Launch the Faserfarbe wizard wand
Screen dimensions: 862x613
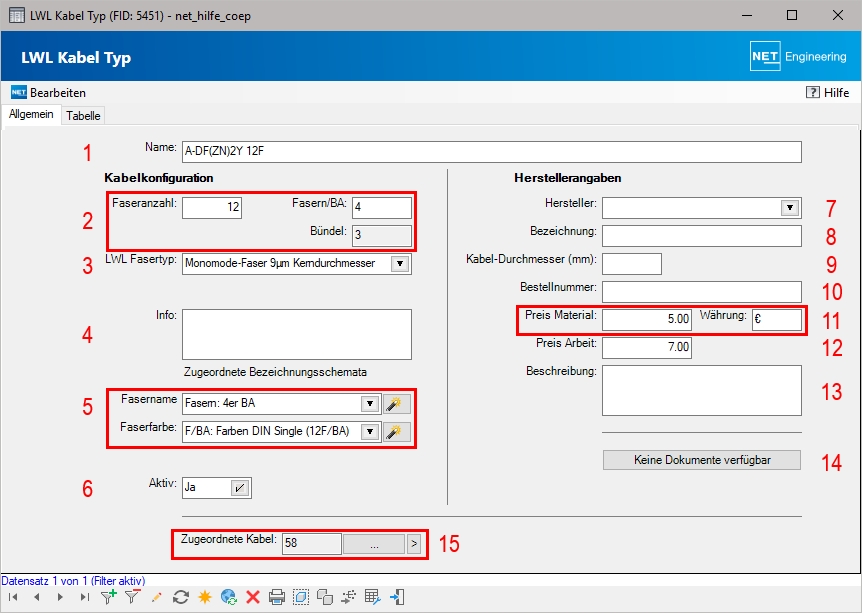coord(396,432)
